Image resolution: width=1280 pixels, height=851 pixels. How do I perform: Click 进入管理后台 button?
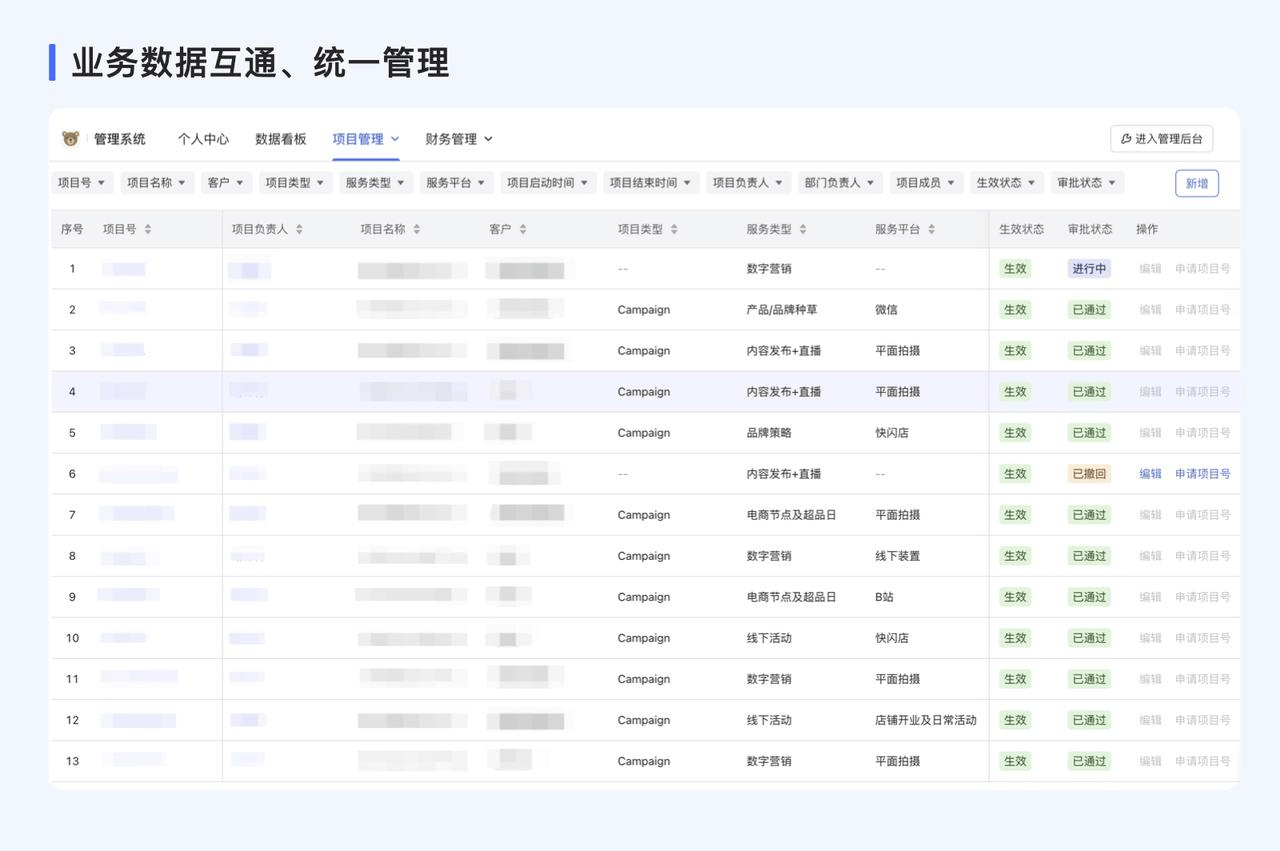tap(1162, 139)
